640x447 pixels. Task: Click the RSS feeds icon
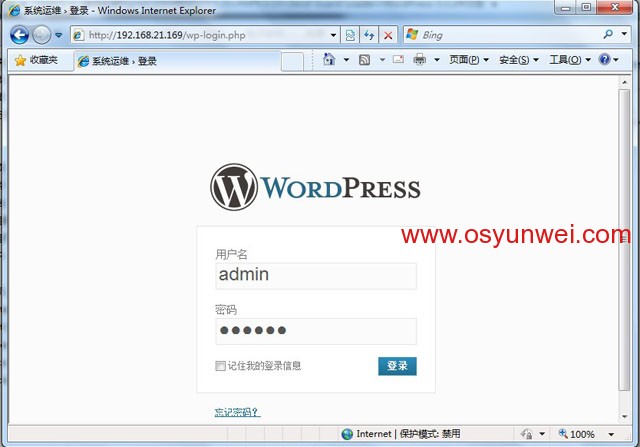[364, 60]
